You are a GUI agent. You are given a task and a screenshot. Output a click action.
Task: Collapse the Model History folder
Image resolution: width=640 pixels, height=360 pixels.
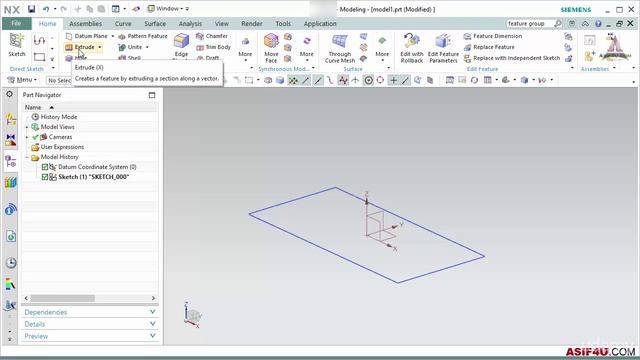pyautogui.click(x=27, y=157)
